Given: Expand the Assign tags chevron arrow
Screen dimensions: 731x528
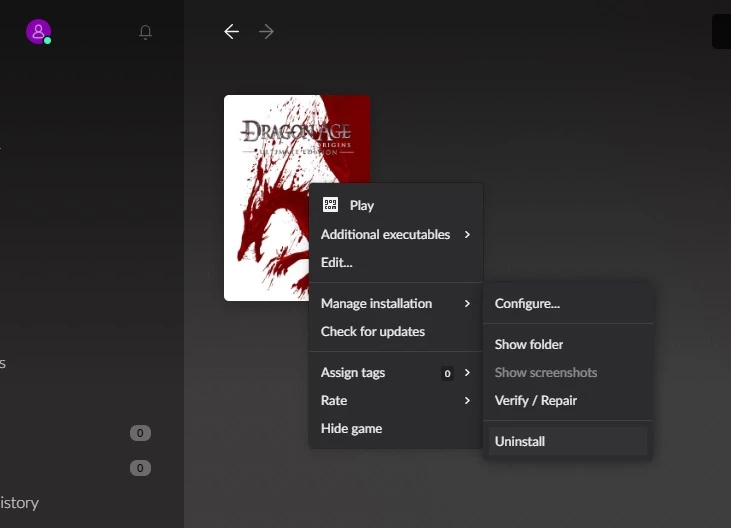Looking at the screenshot, I should 467,372.
